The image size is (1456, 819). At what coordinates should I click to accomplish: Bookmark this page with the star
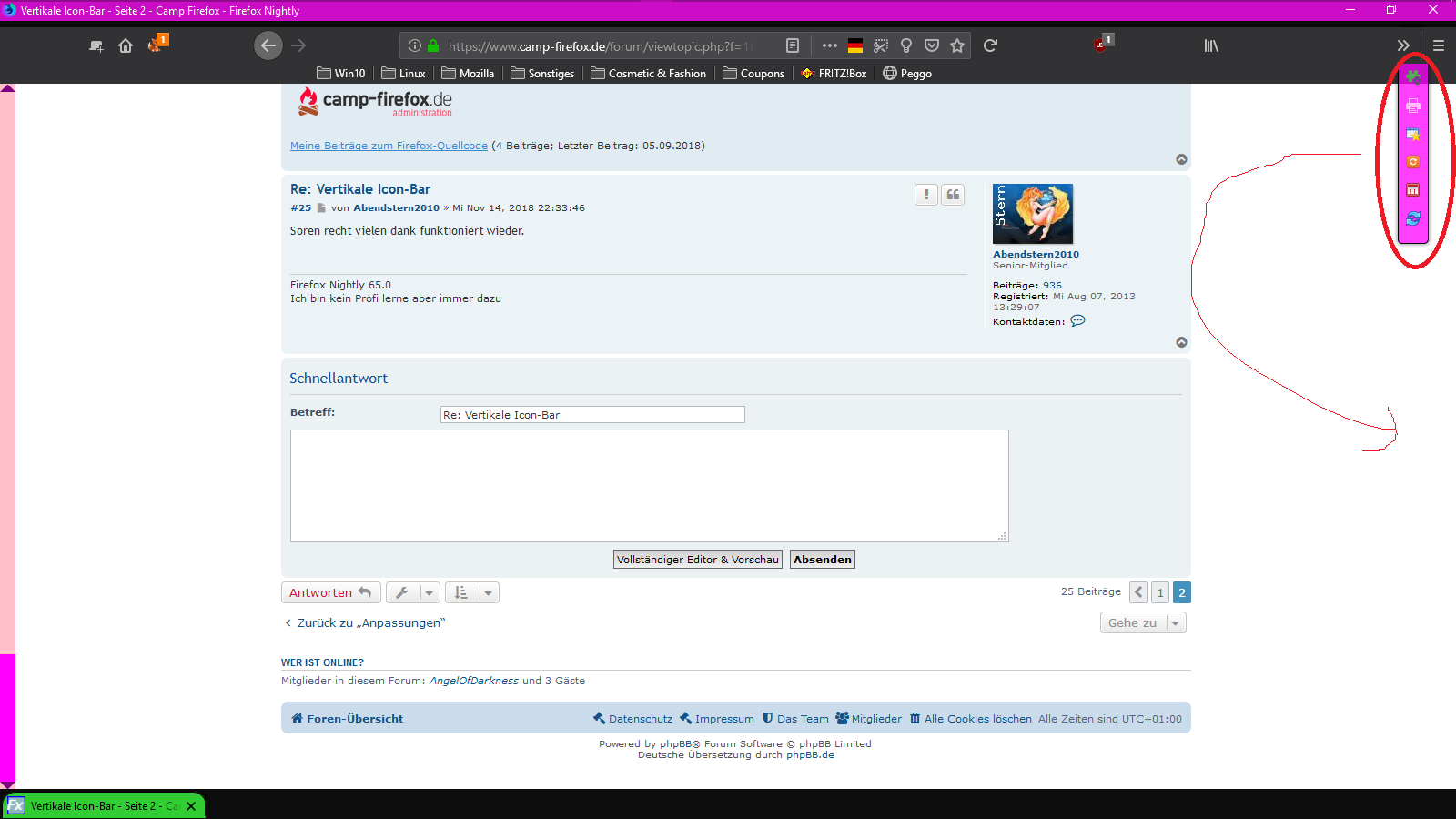[957, 45]
